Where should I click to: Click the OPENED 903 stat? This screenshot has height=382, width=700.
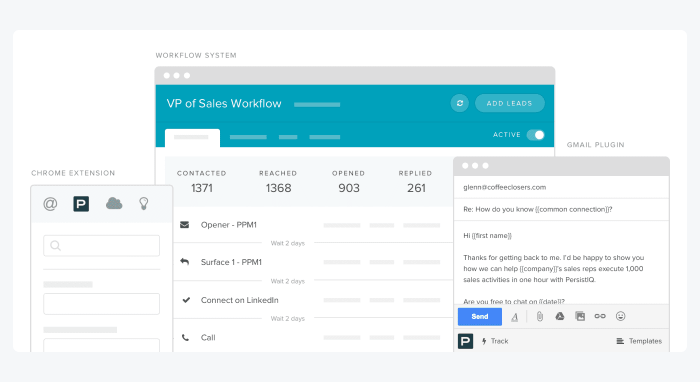(x=349, y=182)
